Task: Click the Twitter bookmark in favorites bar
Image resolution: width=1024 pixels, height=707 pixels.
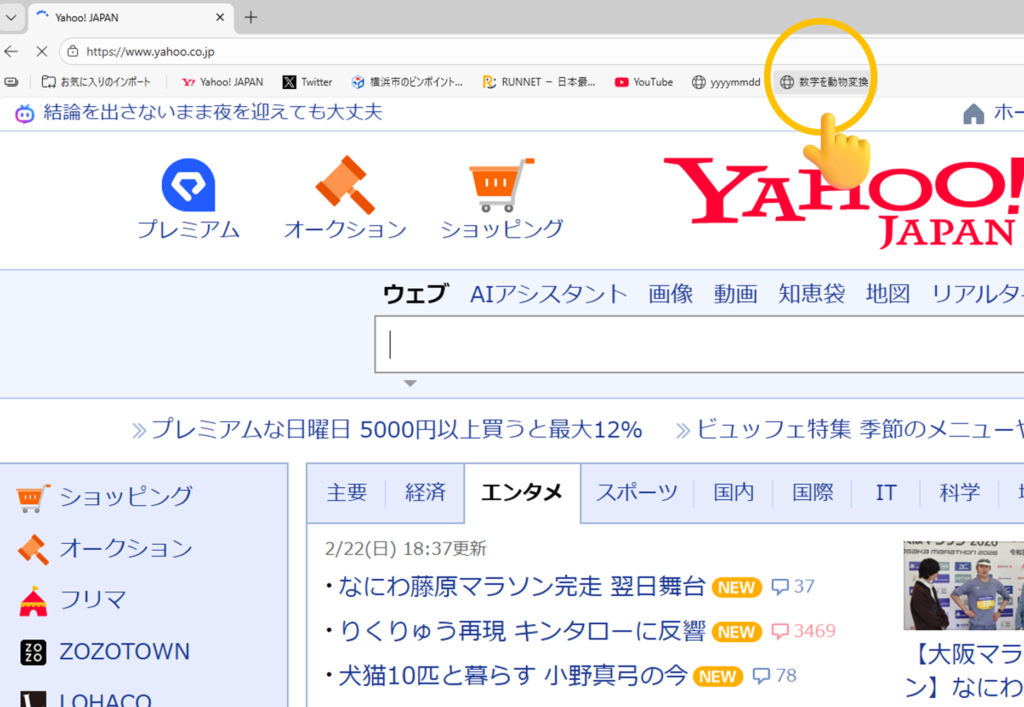Action: pyautogui.click(x=307, y=82)
